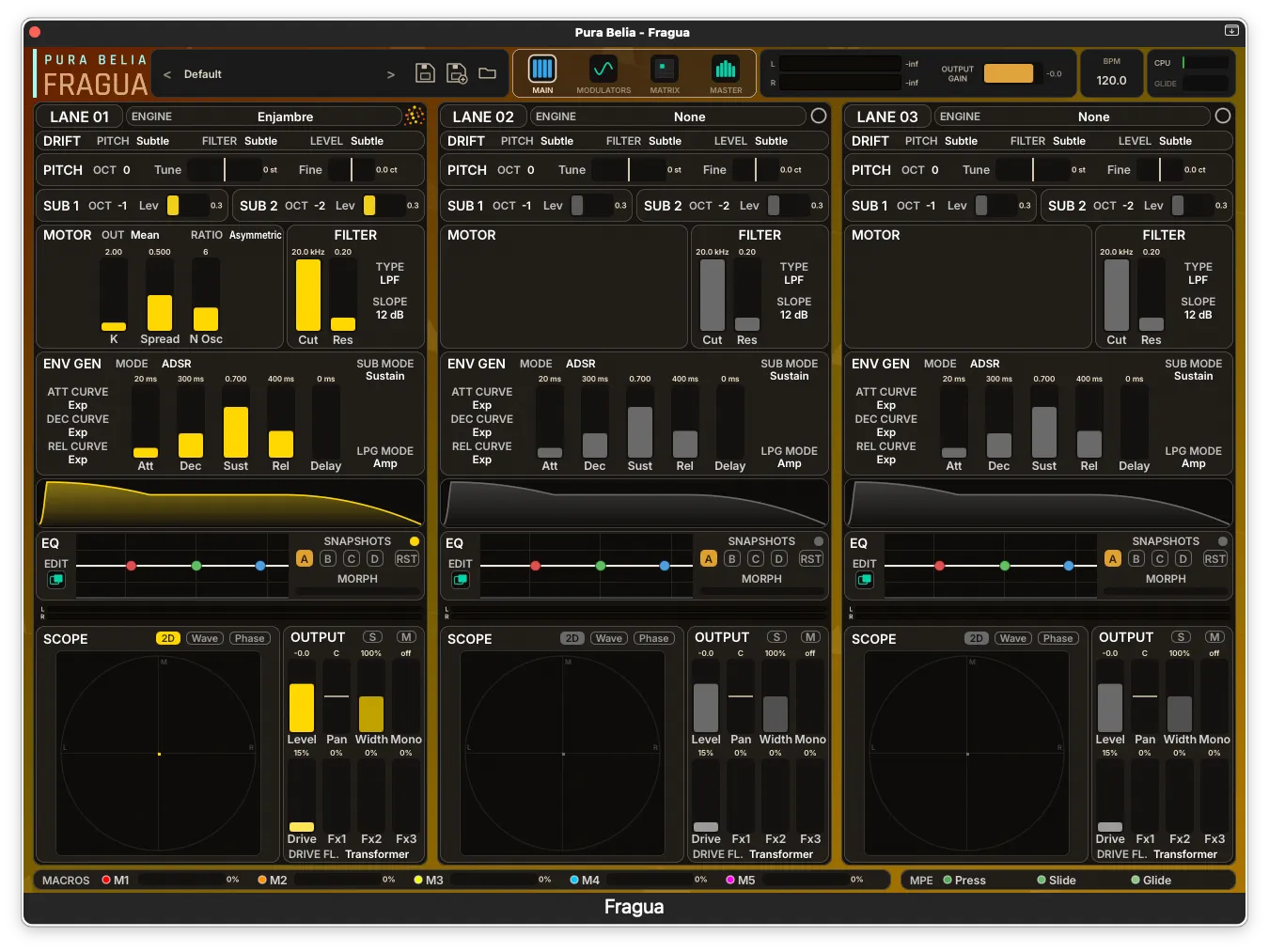This screenshot has height=952, width=1269.
Task: Enable Lane 02 power toggle circle
Action: pyautogui.click(x=819, y=116)
